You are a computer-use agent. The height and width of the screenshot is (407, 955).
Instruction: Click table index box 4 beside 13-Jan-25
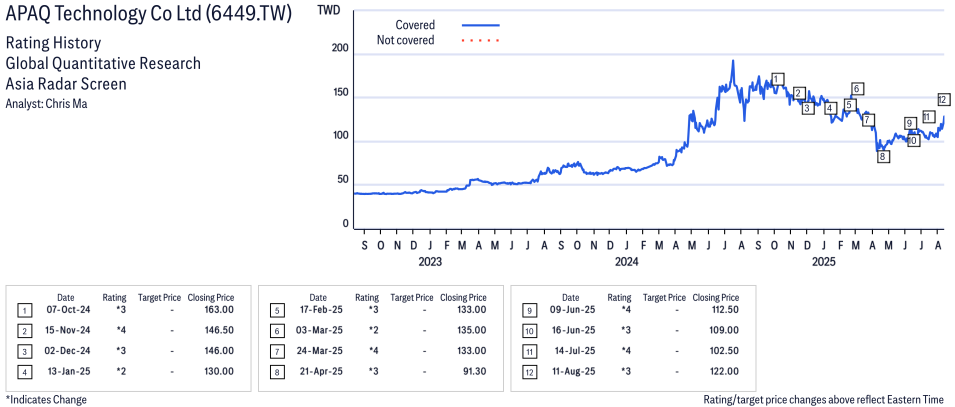(23, 371)
